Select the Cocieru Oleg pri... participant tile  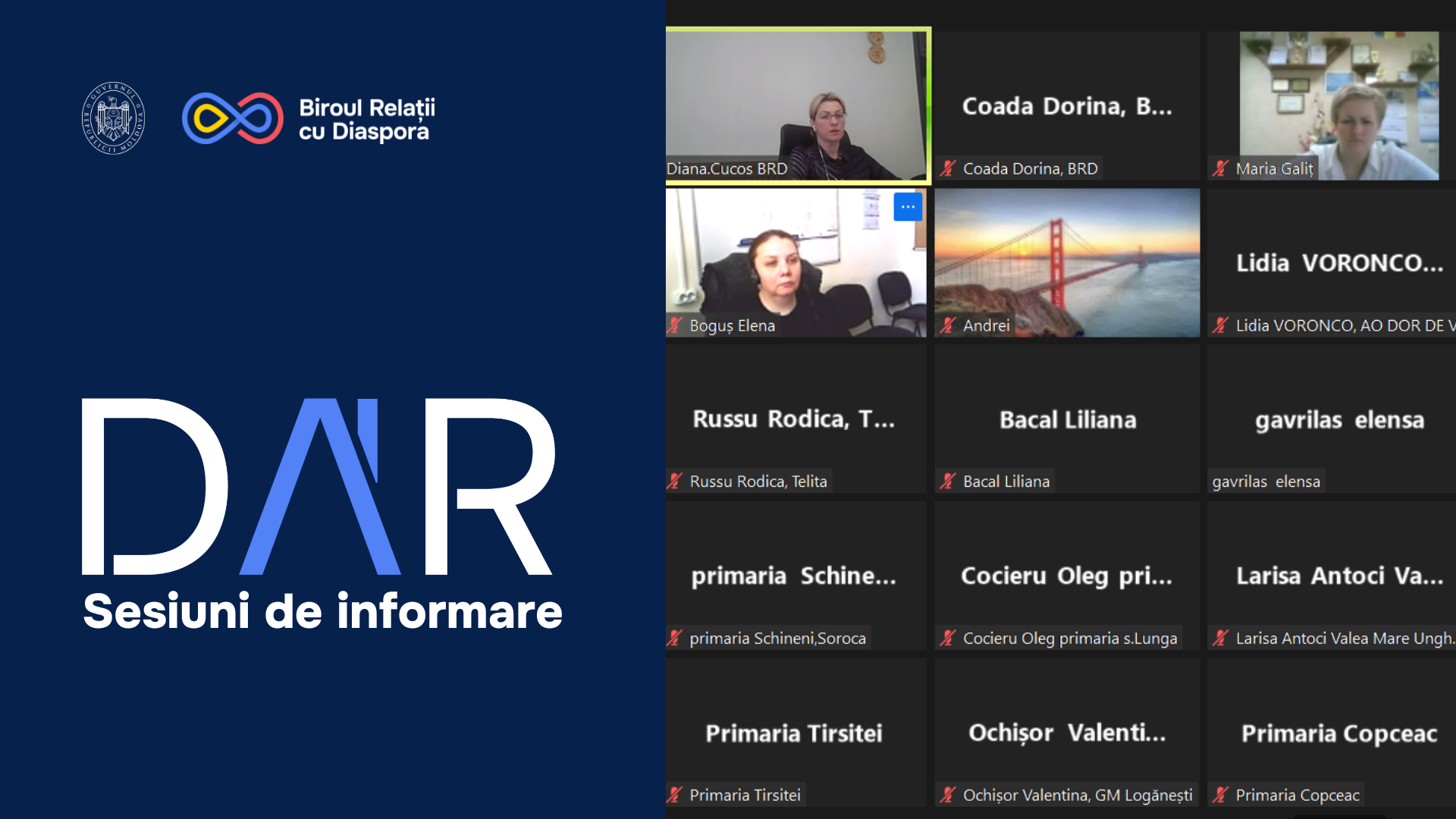(x=1067, y=576)
